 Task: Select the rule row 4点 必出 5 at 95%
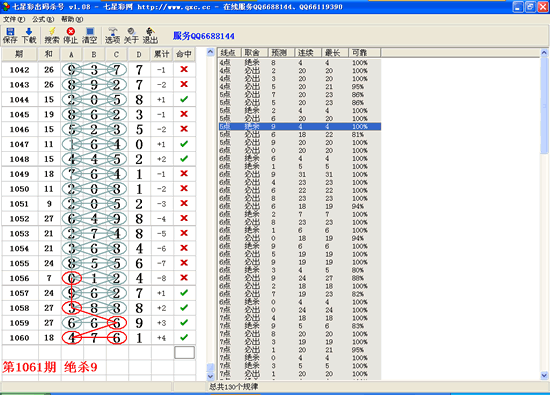point(300,87)
